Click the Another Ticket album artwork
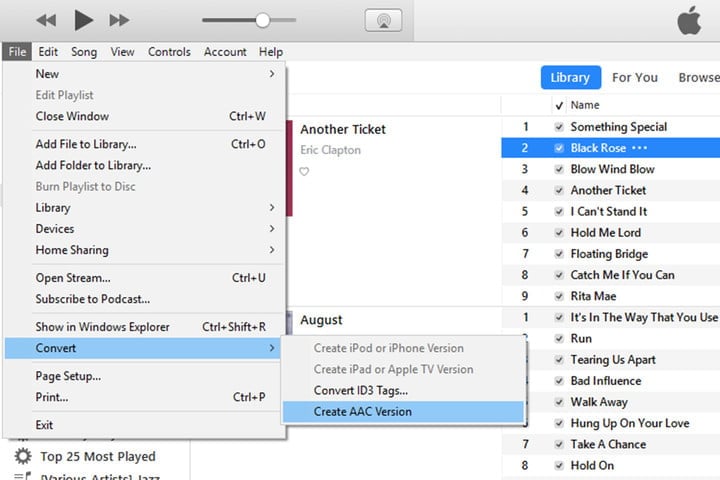720x480 pixels. pos(289,168)
